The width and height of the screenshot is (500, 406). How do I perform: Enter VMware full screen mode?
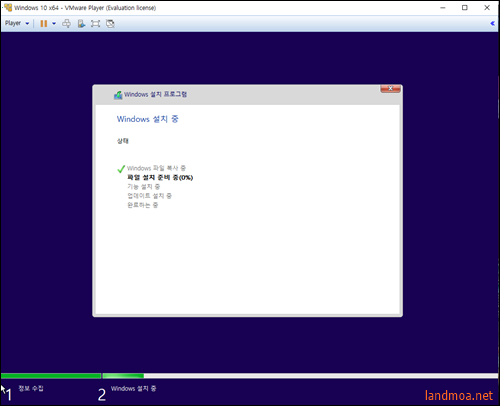click(95, 23)
